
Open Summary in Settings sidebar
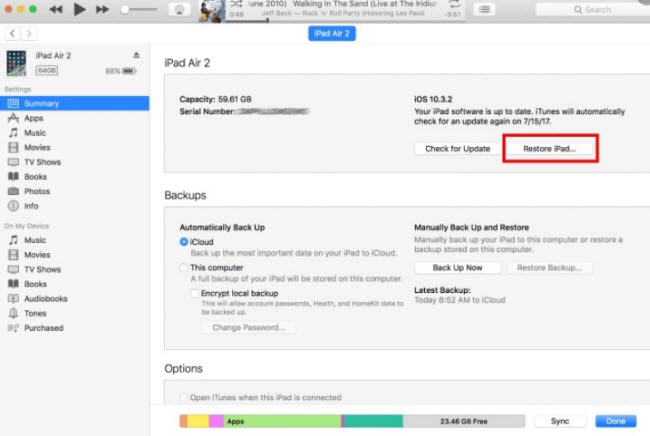pyautogui.click(x=75, y=103)
